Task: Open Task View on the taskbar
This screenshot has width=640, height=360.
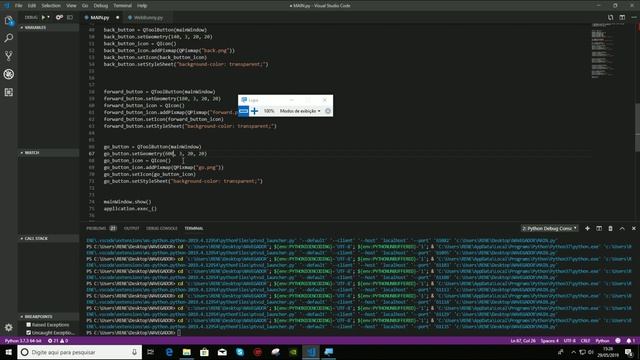Action: [x=151, y=352]
